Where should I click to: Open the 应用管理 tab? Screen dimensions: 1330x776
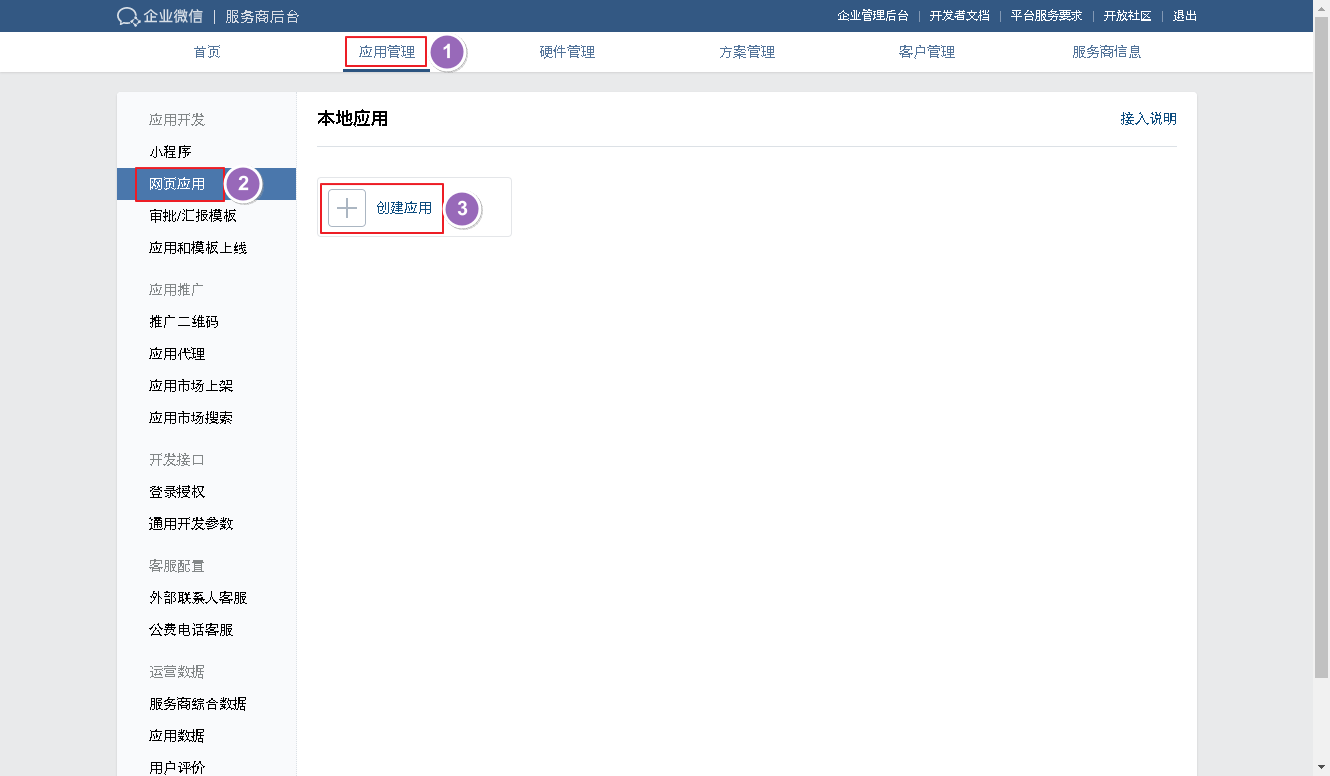coord(387,52)
